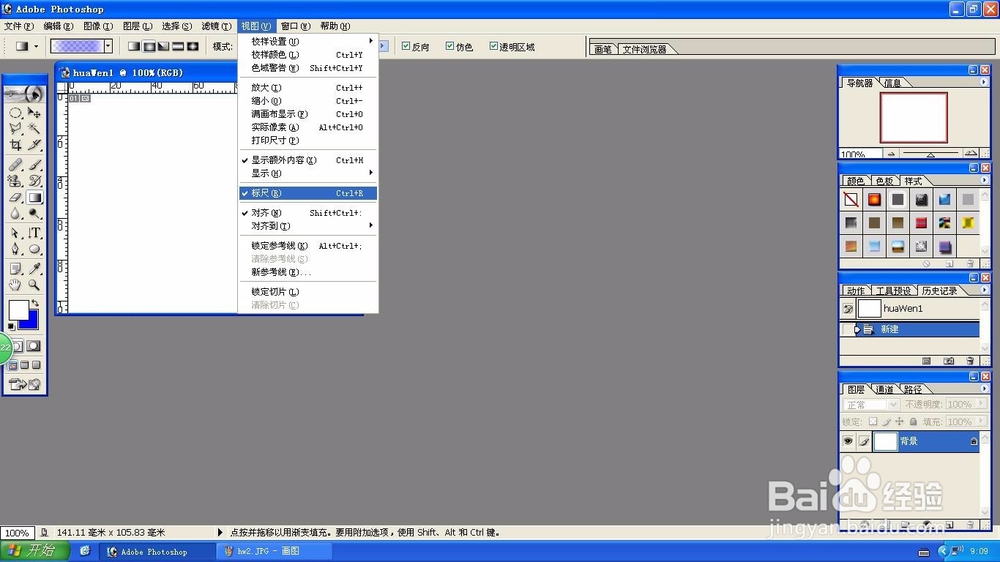Uncheck 标尺 in the View menu
The image size is (1000, 562).
coord(308,193)
